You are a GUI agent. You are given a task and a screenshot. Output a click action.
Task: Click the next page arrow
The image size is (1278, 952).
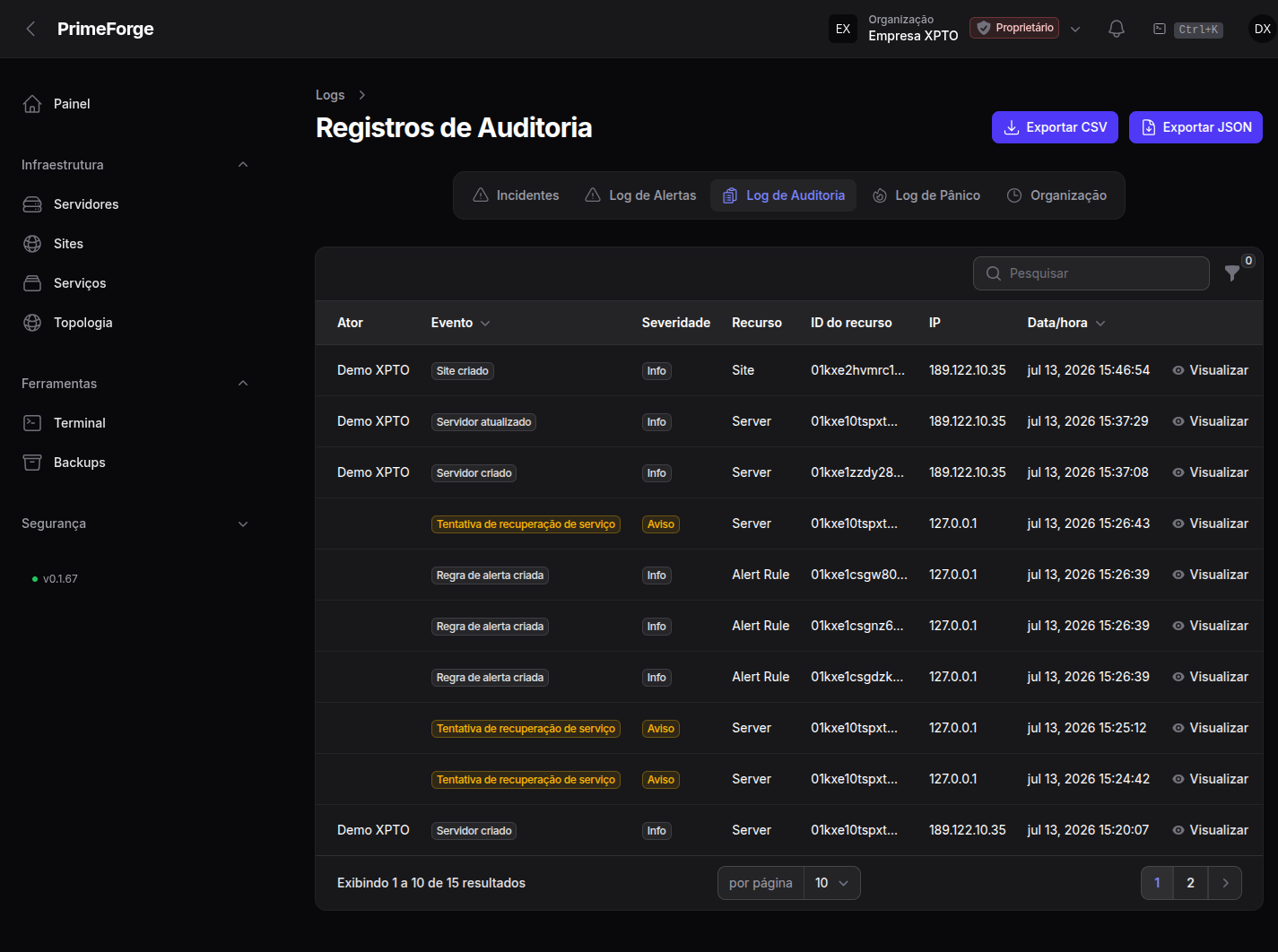(1225, 883)
